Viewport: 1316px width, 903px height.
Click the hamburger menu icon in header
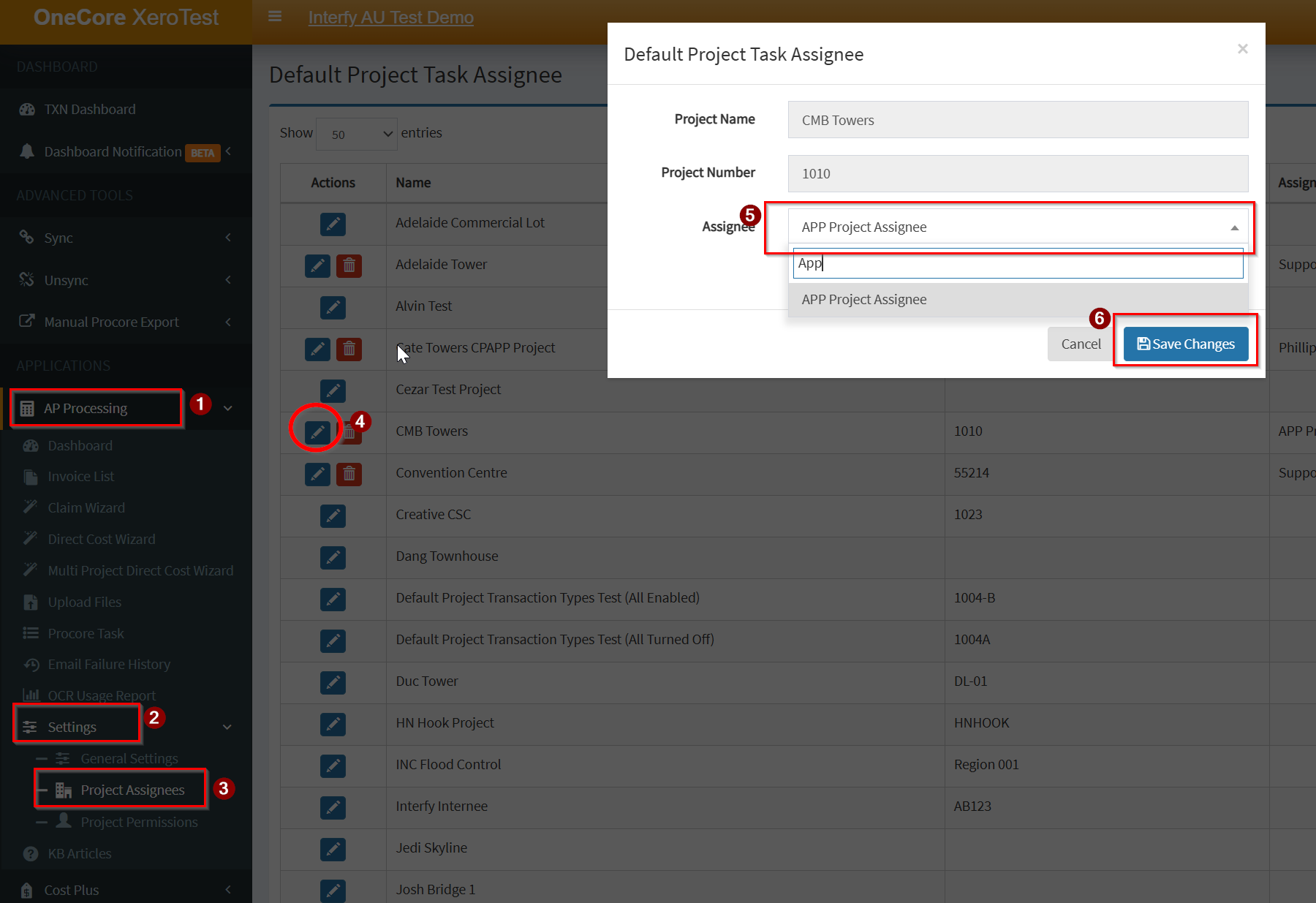[x=275, y=16]
